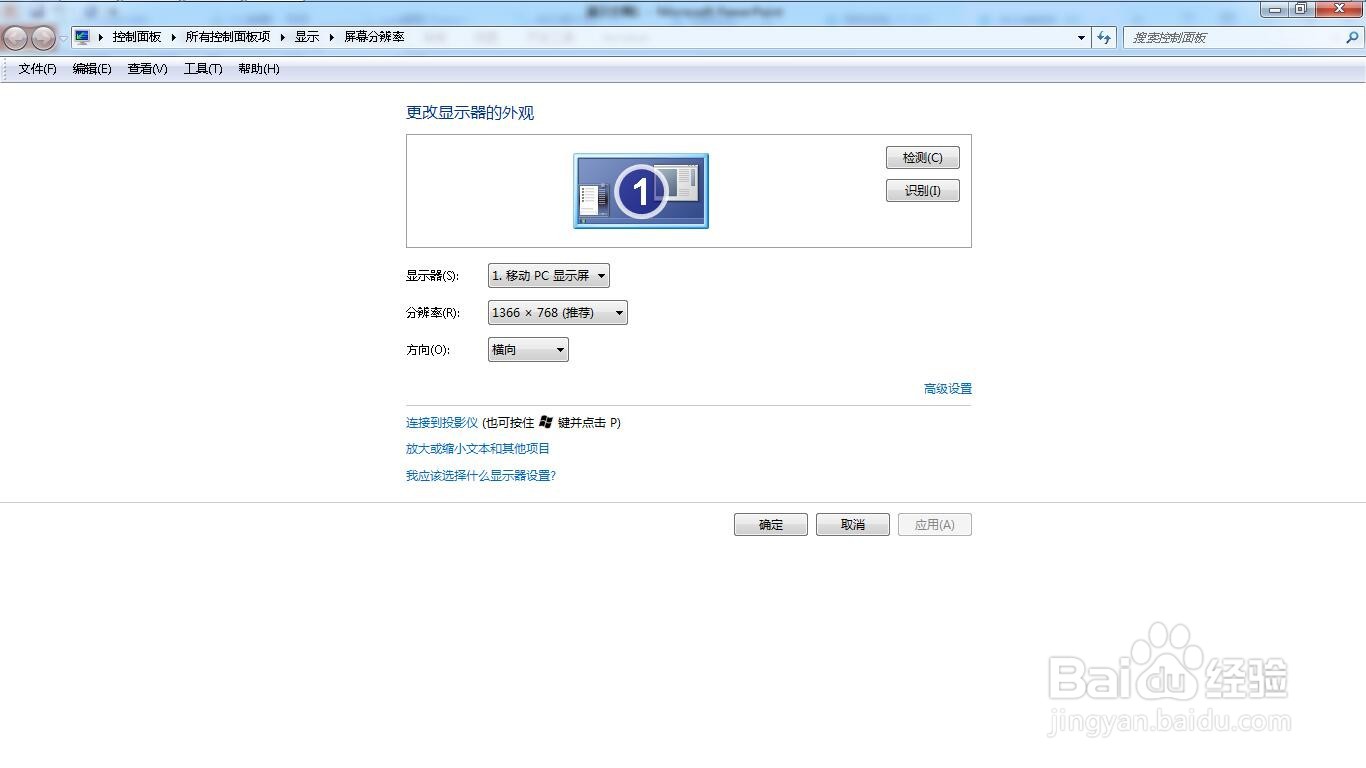Click the 识别(I) identify button
This screenshot has height=768, width=1366.
(923, 191)
